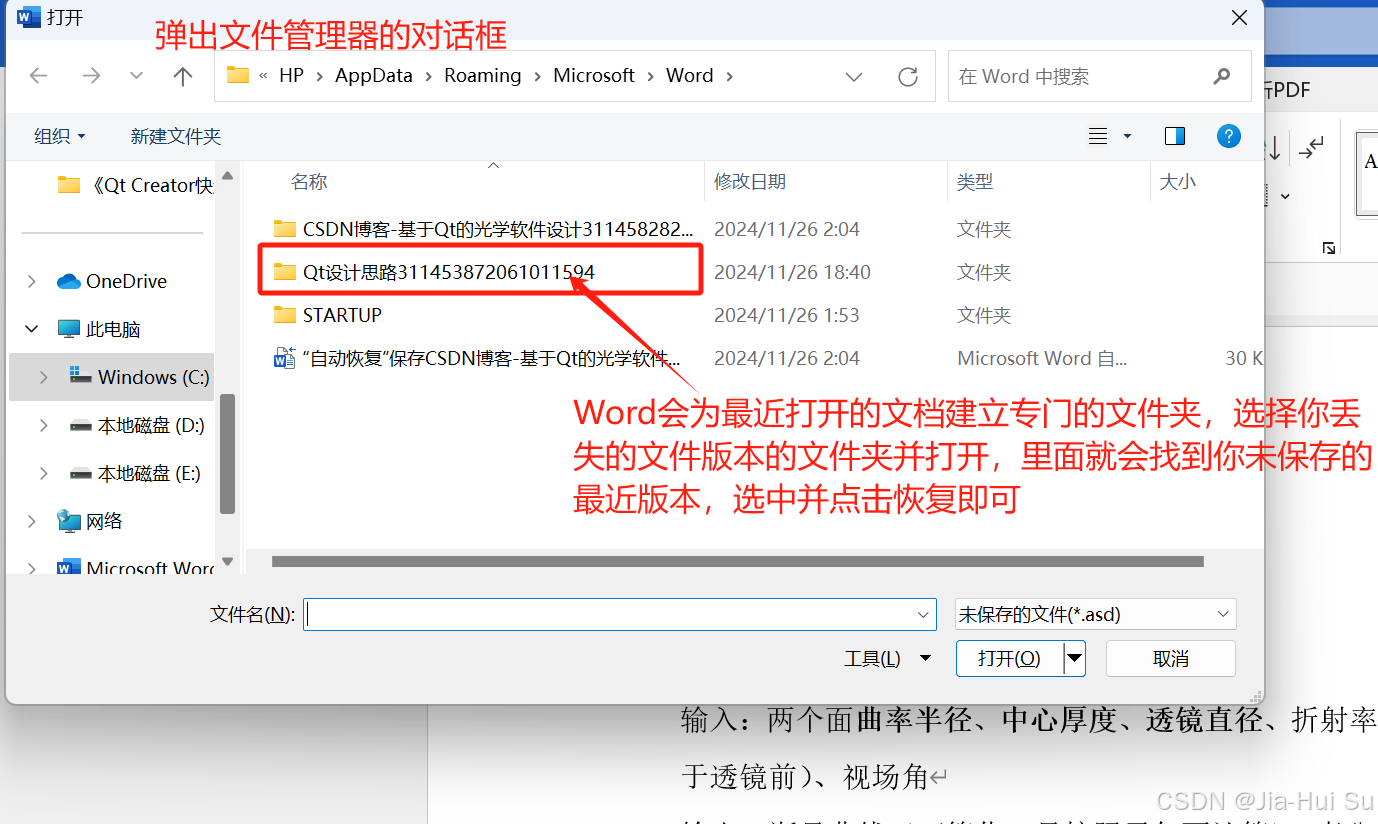This screenshot has height=824, width=1378.
Task: Expand Windows (C:) drive node
Action: pyautogui.click(x=43, y=377)
